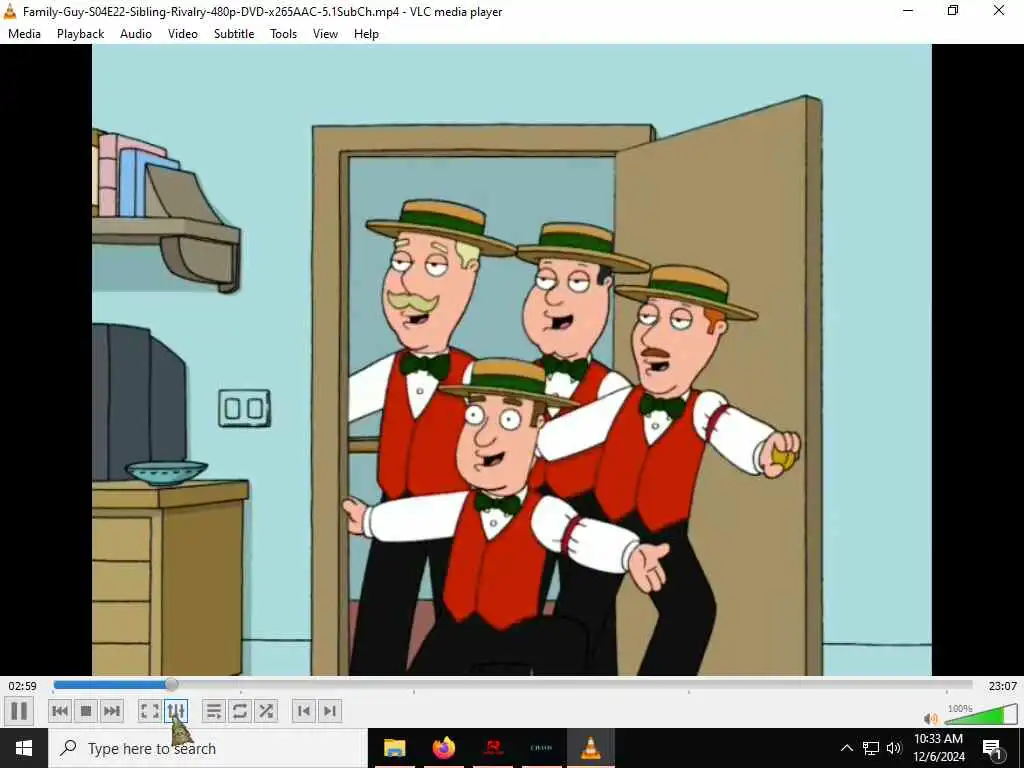Click elapsed time 02:59 label

coord(22,686)
